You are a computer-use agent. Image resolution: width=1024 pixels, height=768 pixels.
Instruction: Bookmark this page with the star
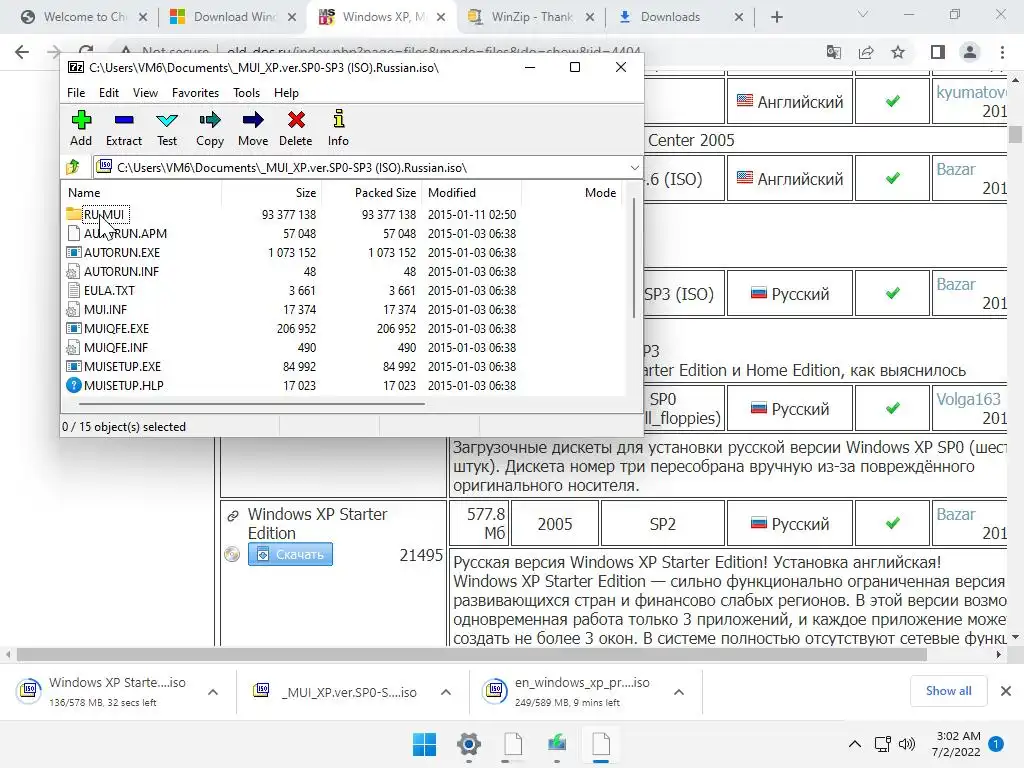click(x=898, y=52)
